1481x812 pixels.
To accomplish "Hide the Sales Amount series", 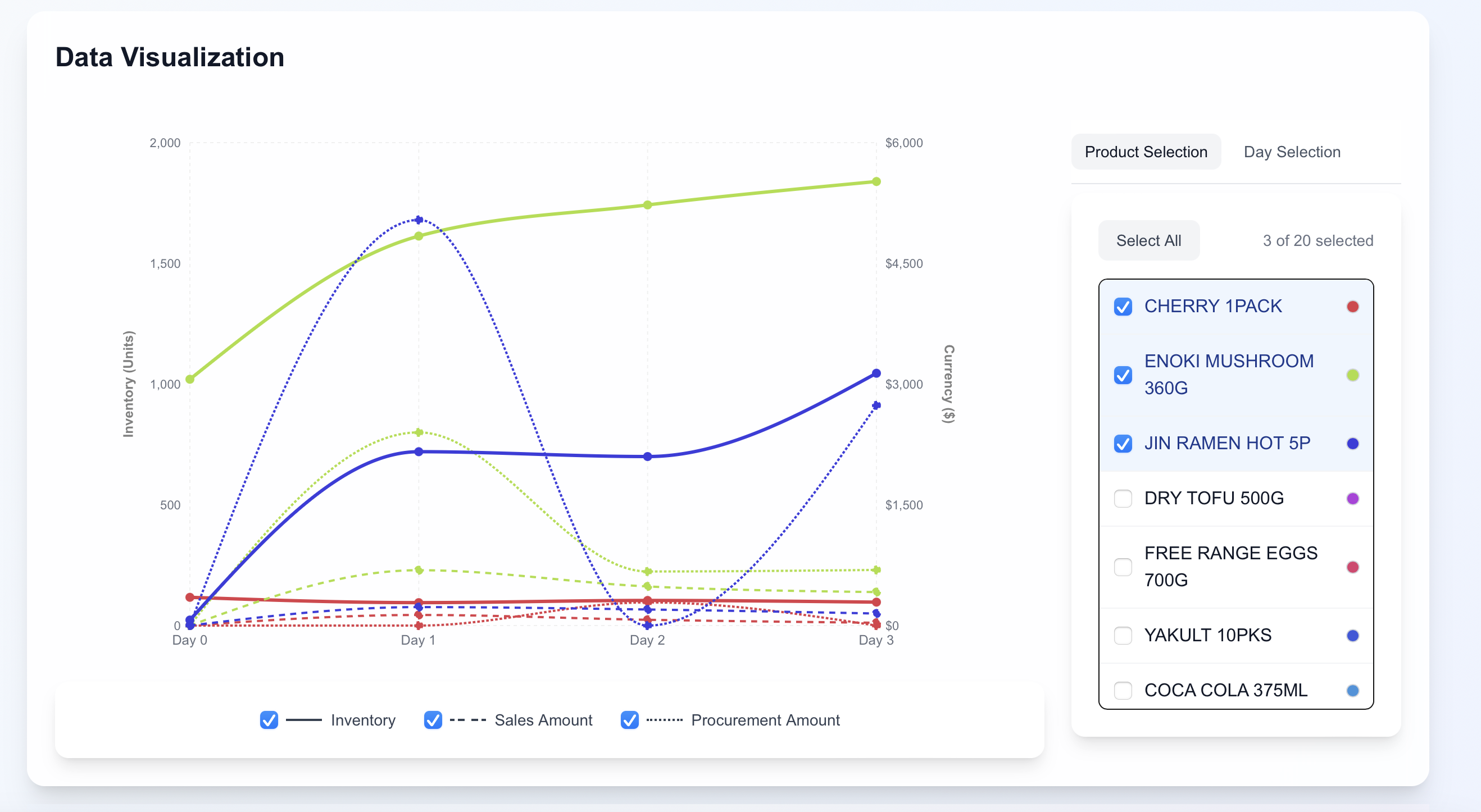I will click(x=433, y=719).
